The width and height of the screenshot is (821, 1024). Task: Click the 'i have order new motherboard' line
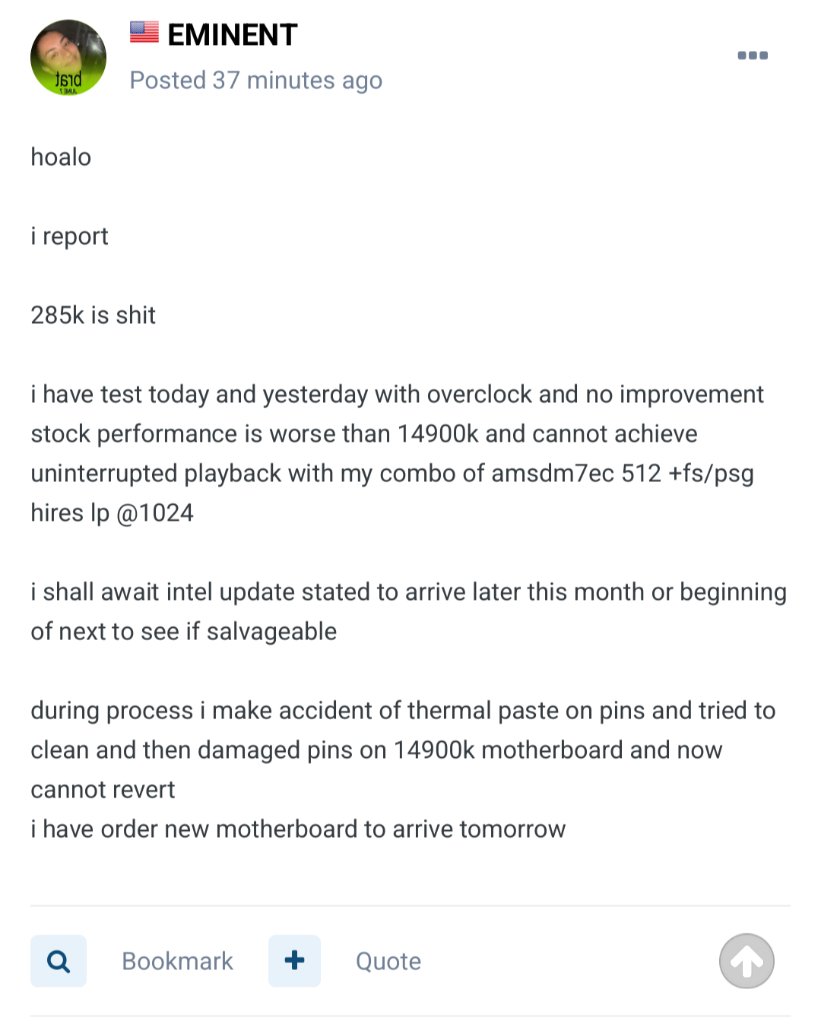click(x=298, y=829)
